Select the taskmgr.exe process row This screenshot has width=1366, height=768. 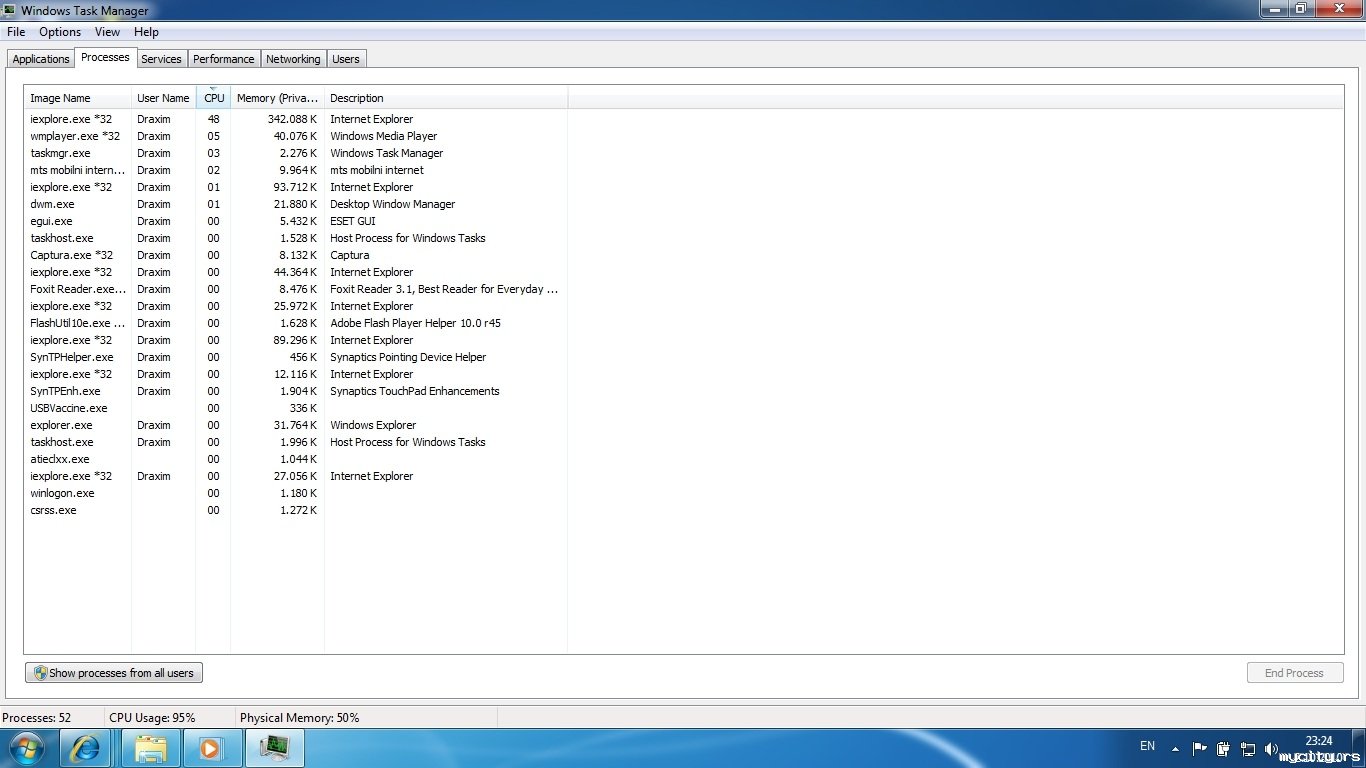coord(296,153)
